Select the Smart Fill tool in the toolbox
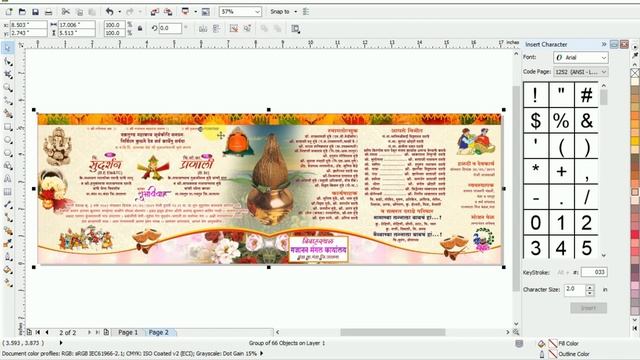This screenshot has height=360, width=640. [8, 113]
